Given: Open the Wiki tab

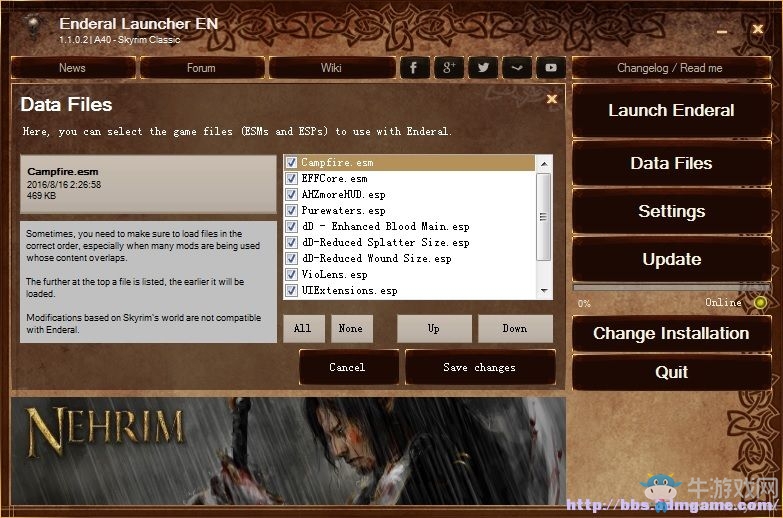Looking at the screenshot, I should point(332,68).
